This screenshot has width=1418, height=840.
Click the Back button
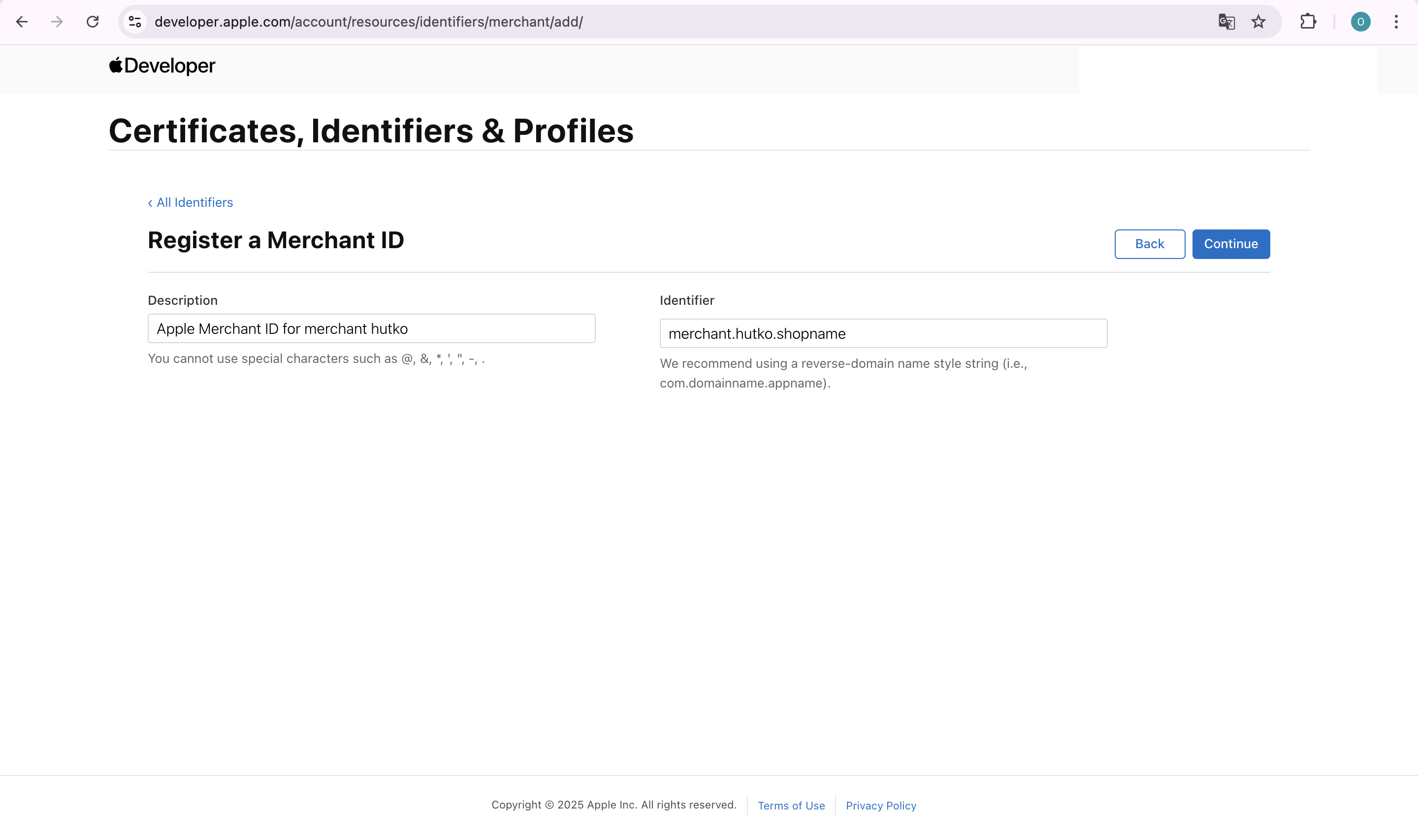[1149, 244]
